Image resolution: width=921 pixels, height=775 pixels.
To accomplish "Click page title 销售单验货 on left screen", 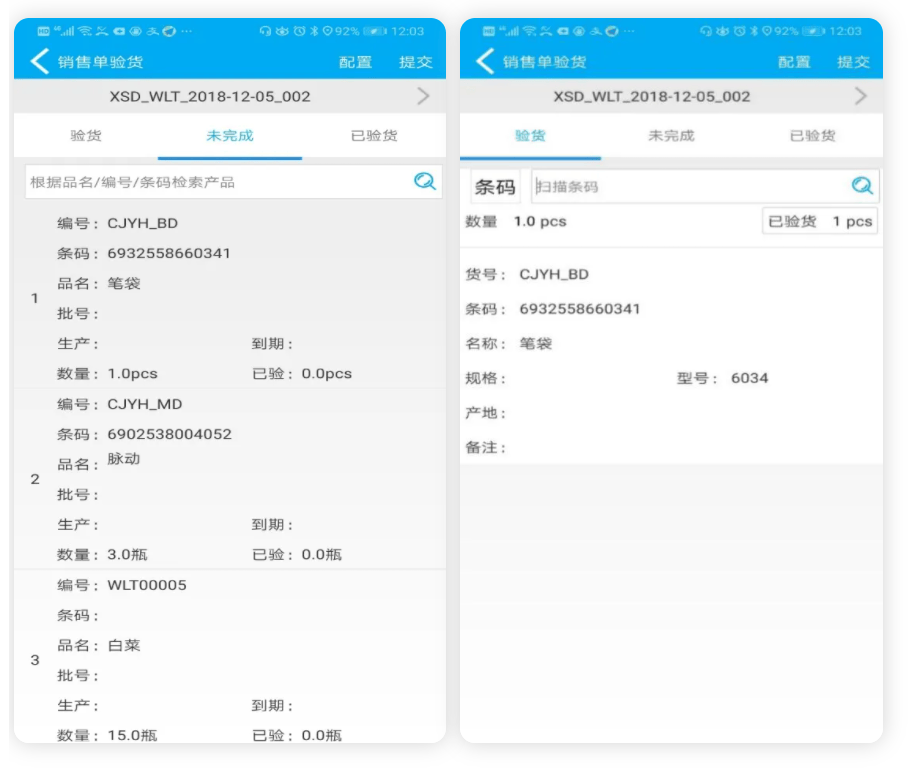I will [x=100, y=62].
